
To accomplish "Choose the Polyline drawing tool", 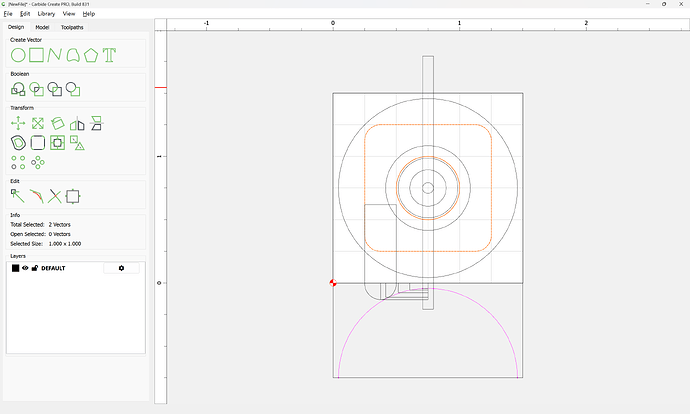I will point(55,55).
